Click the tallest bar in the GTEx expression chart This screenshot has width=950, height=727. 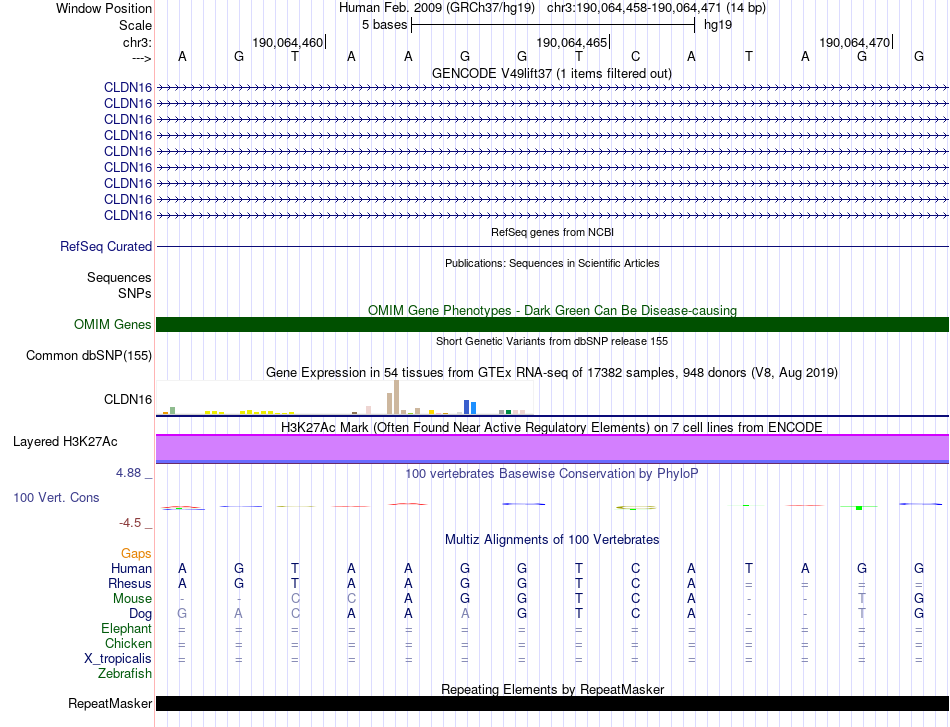coord(398,396)
